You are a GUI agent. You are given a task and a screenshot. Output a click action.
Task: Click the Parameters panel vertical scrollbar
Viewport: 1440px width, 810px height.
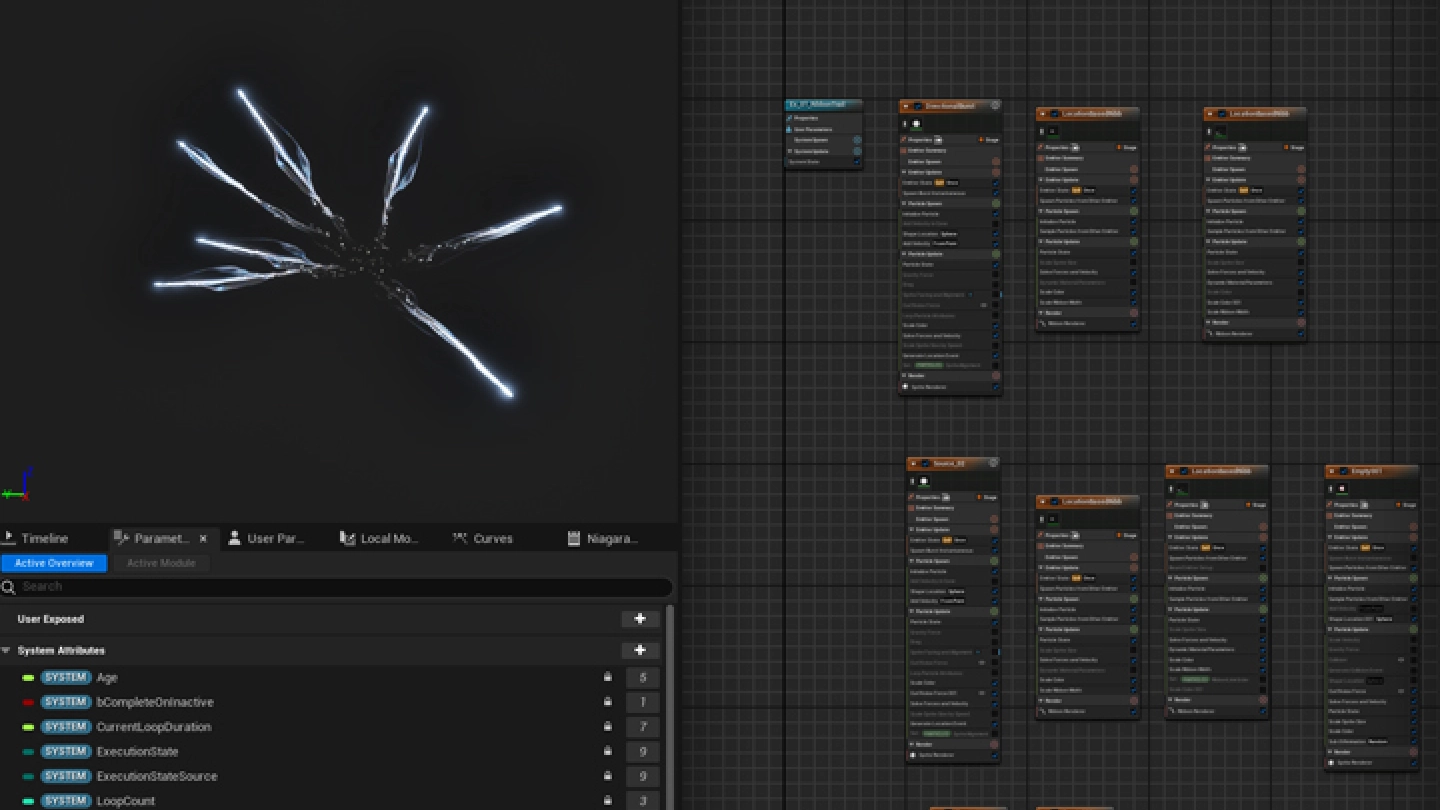point(670,706)
